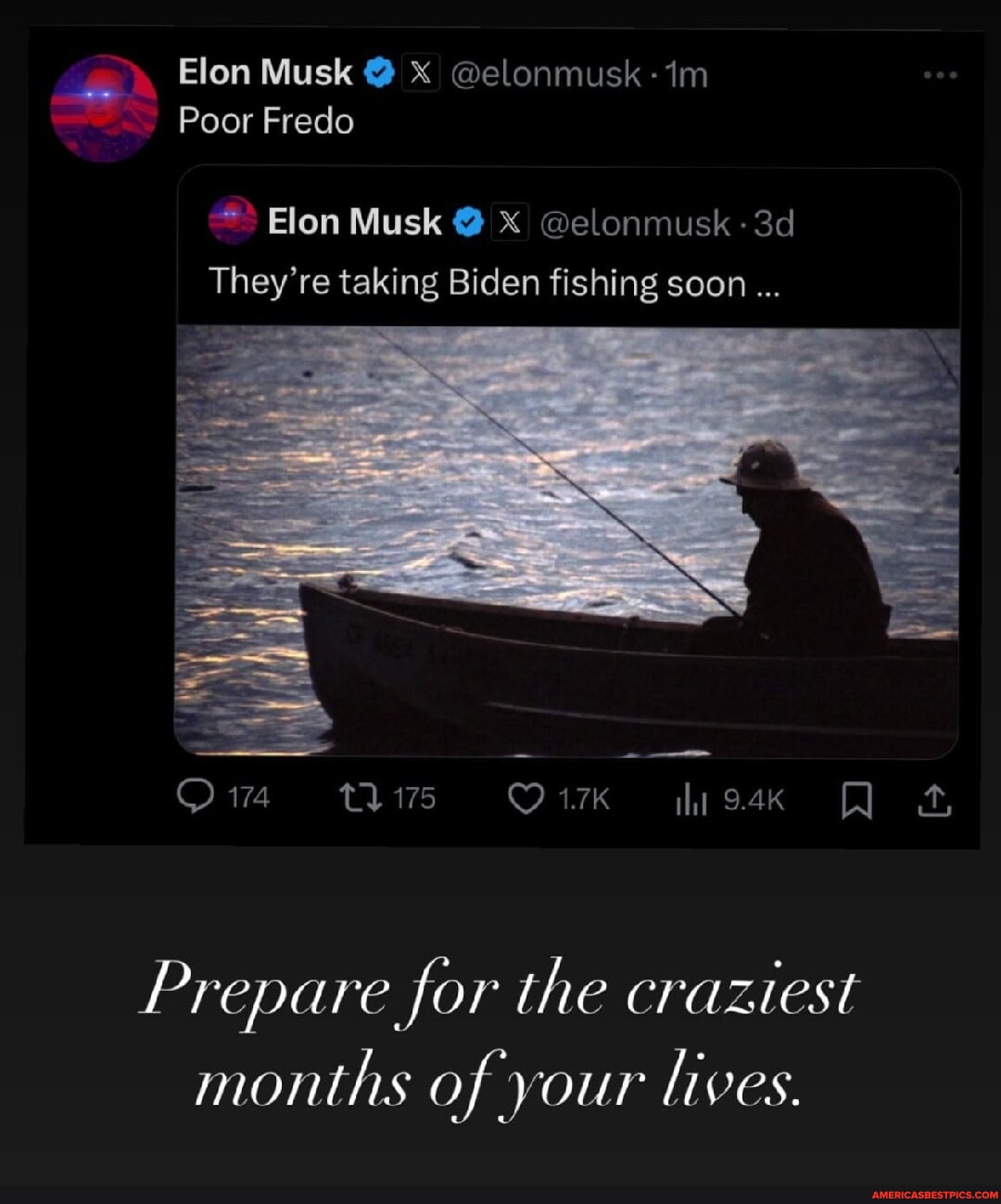Select the quoted tweet's verified checkmark
Image resolution: width=1001 pixels, height=1204 pixels.
pos(467,222)
